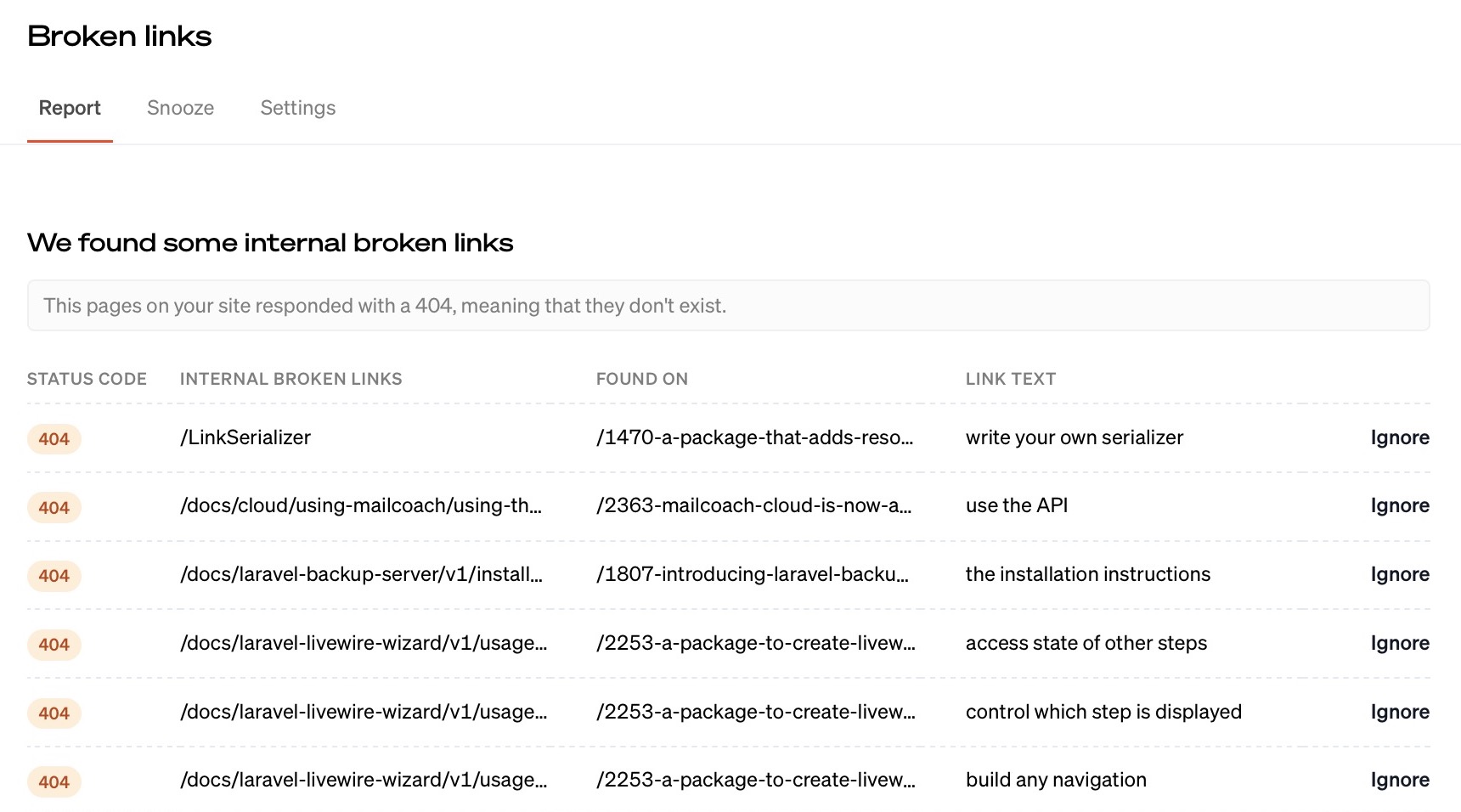Screen dimensions: 1461x812
Task: Click link text 'the installation instructions'
Action: point(1088,574)
